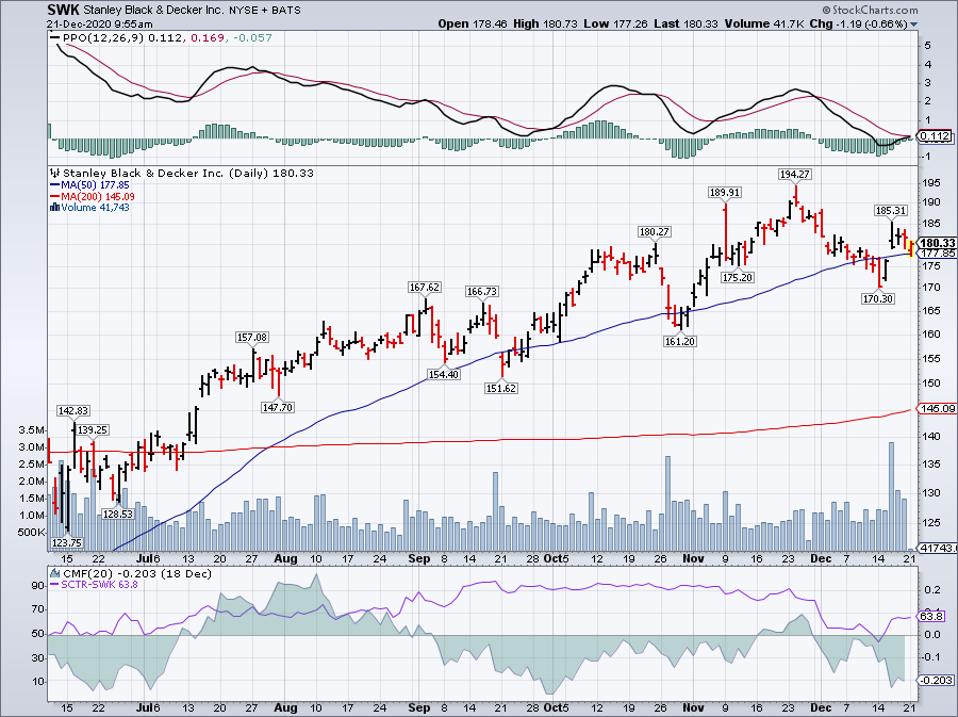
Task: Click the PPO value tag 0.112 on right axis
Action: 937,136
